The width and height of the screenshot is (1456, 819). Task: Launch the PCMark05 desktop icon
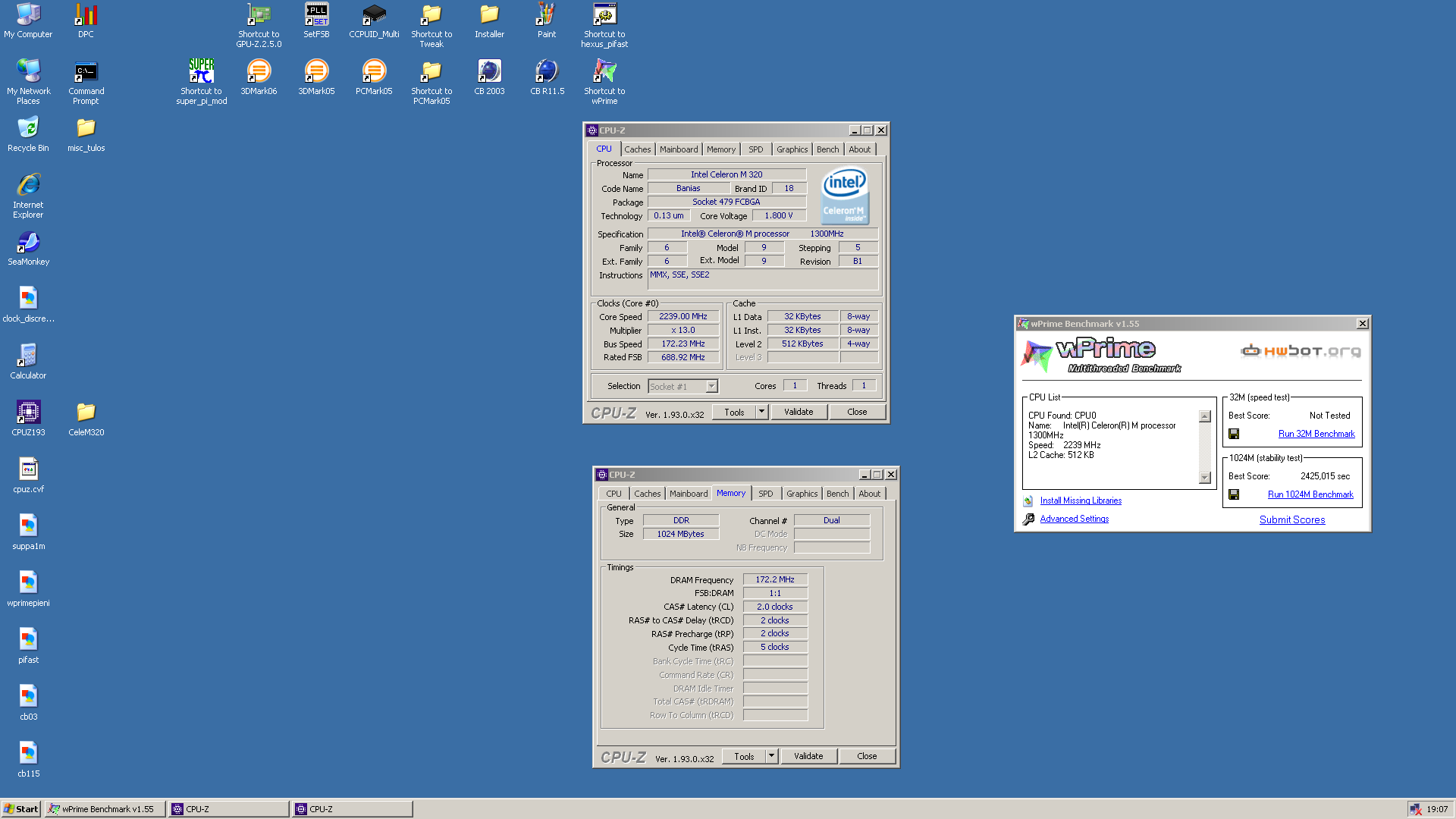click(374, 77)
